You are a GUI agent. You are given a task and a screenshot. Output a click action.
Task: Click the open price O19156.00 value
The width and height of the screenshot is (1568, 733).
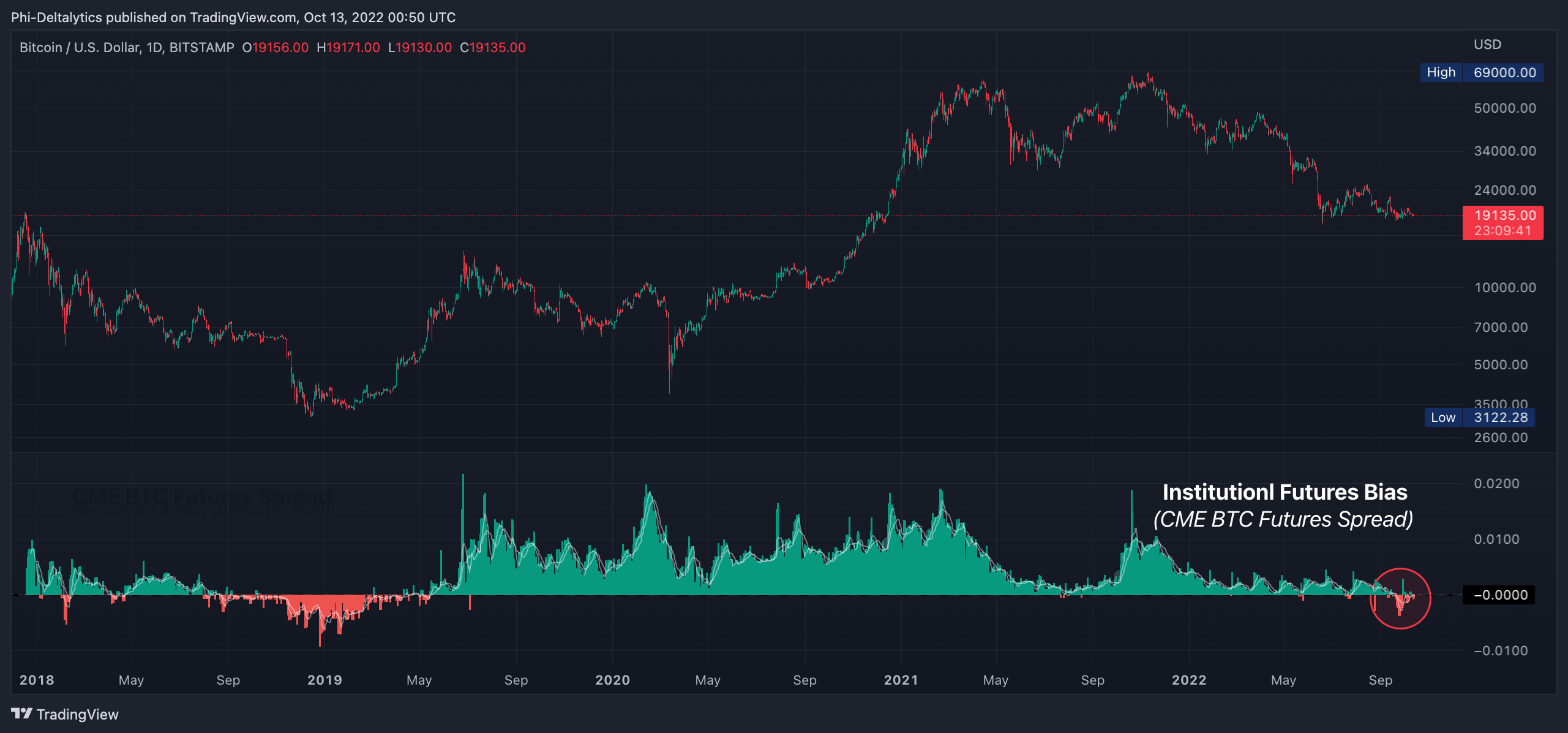(x=276, y=47)
